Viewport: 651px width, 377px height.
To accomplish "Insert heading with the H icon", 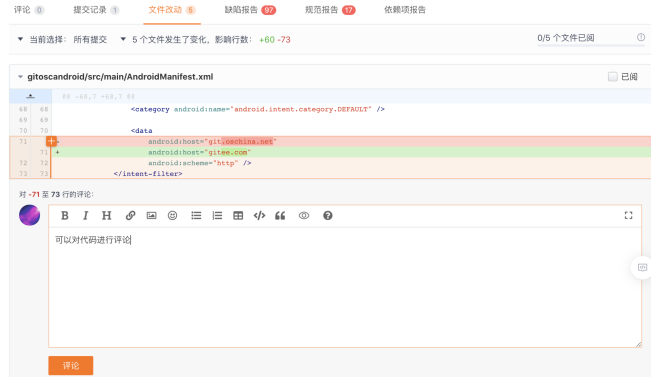I will click(107, 215).
